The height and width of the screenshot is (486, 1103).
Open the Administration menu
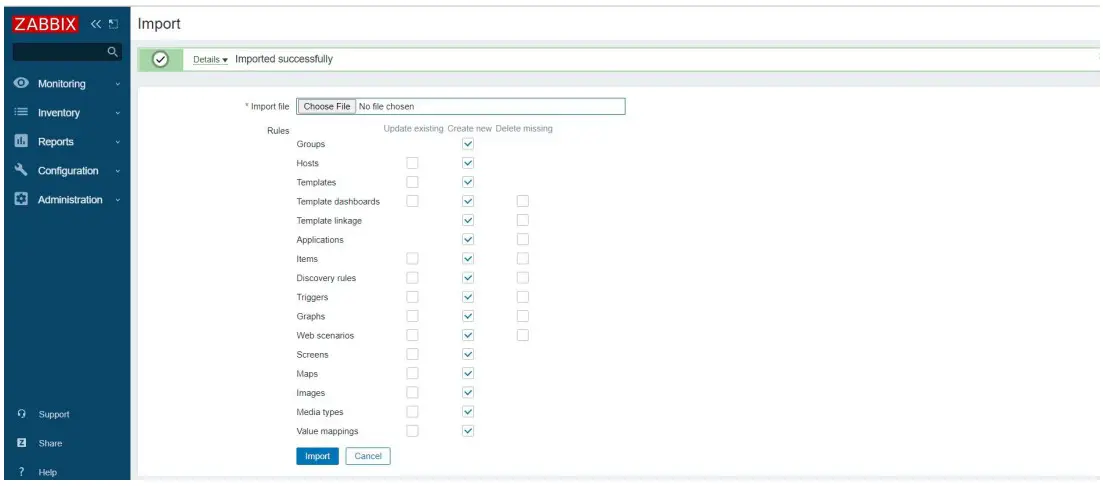coord(70,200)
